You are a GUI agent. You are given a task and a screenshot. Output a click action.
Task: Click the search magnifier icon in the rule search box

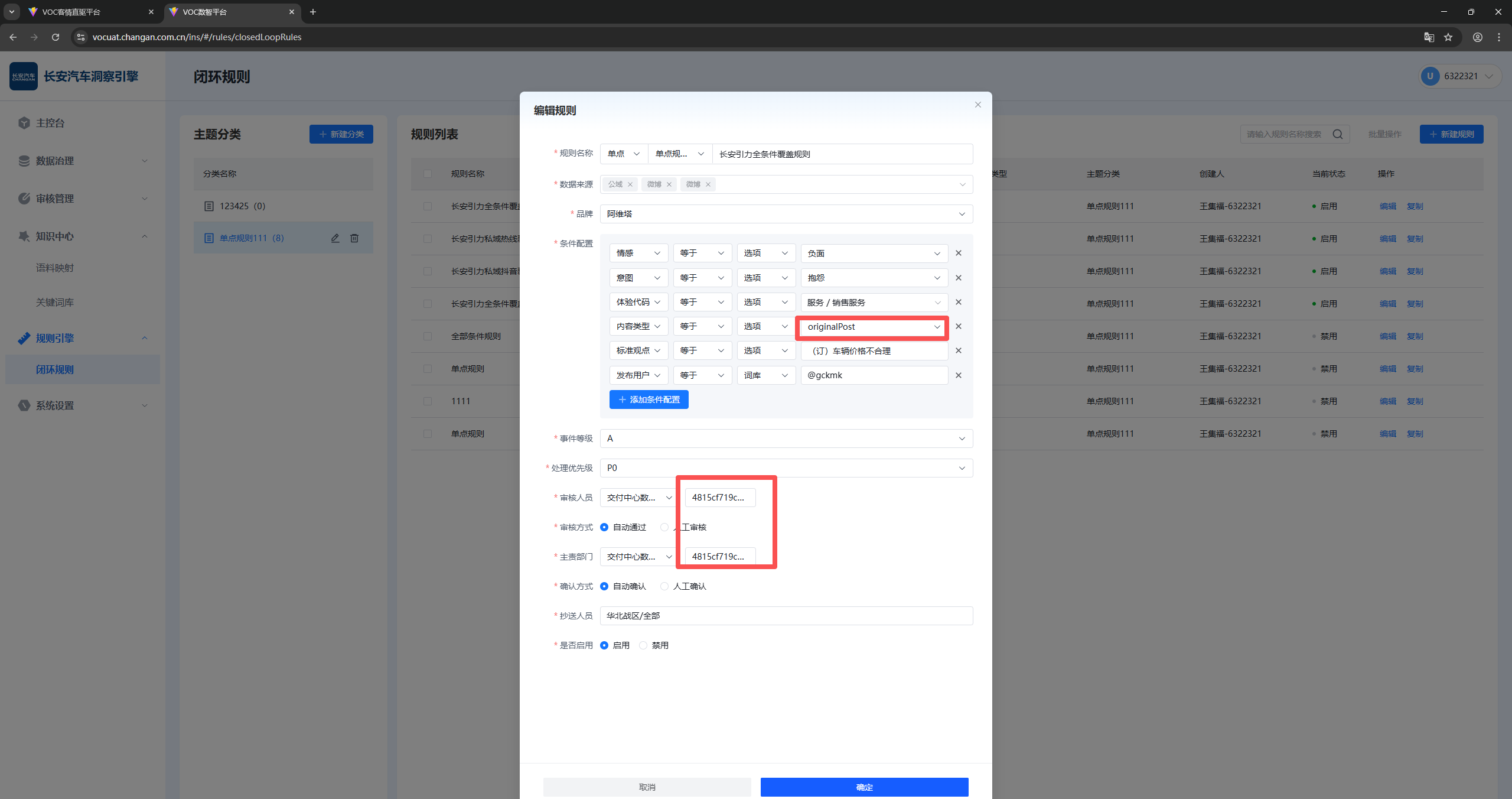[x=1337, y=134]
